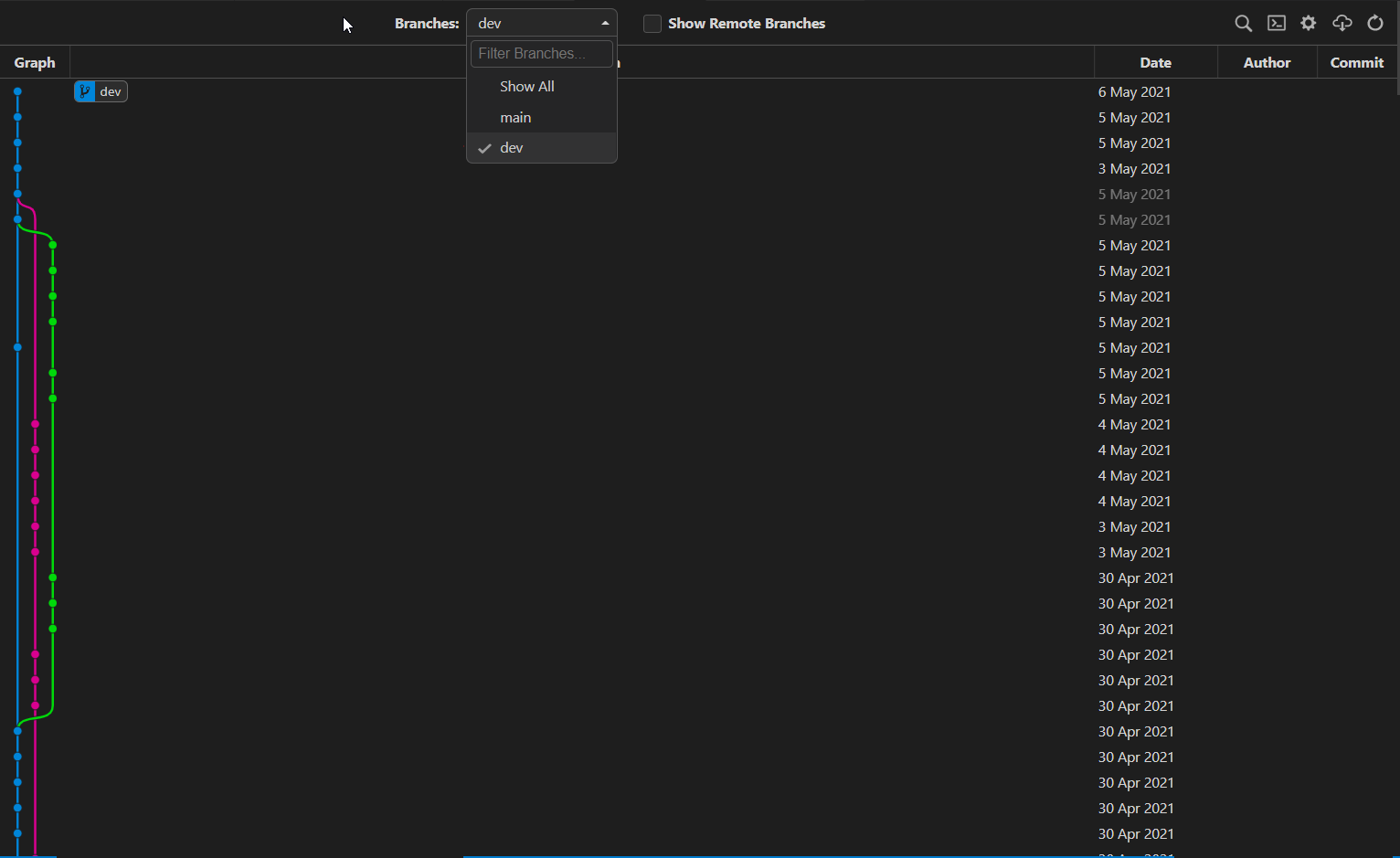Click the top blue commit node
The height and width of the screenshot is (858, 1400).
[x=17, y=91]
